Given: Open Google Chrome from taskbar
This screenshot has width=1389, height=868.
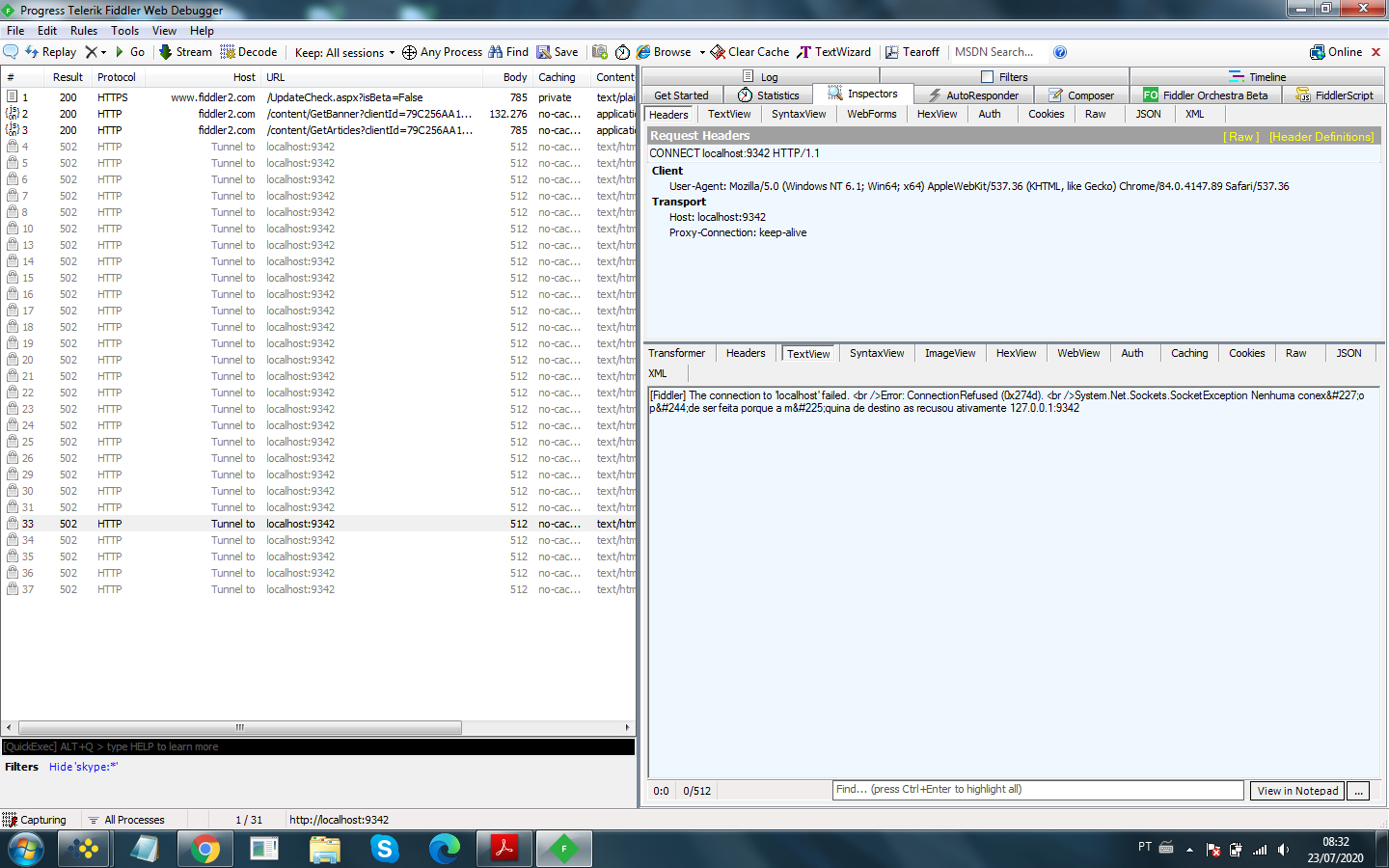Looking at the screenshot, I should click(x=204, y=849).
